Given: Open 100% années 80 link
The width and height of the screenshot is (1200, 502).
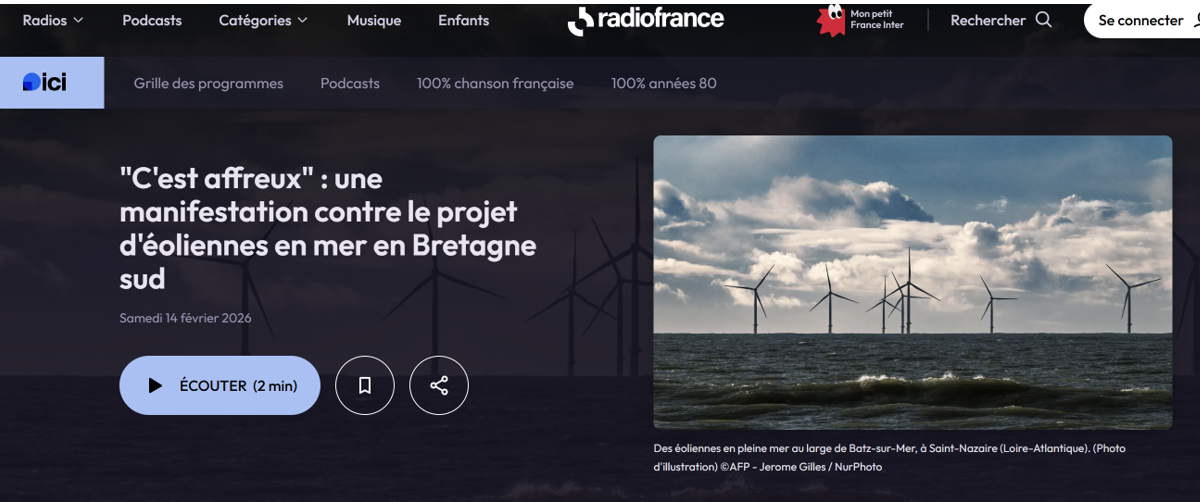Looking at the screenshot, I should click(664, 83).
